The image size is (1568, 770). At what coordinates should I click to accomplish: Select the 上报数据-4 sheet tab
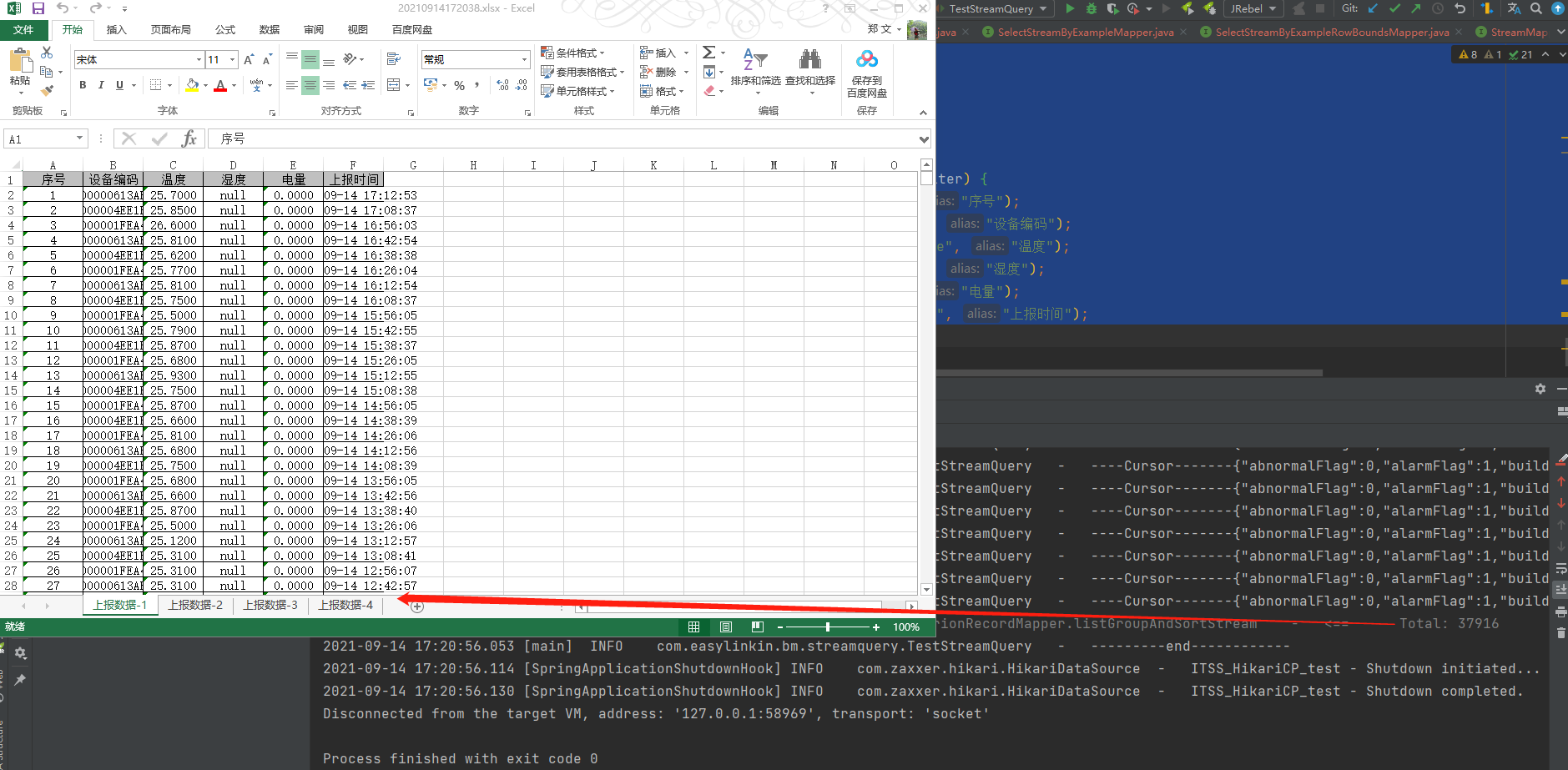345,605
